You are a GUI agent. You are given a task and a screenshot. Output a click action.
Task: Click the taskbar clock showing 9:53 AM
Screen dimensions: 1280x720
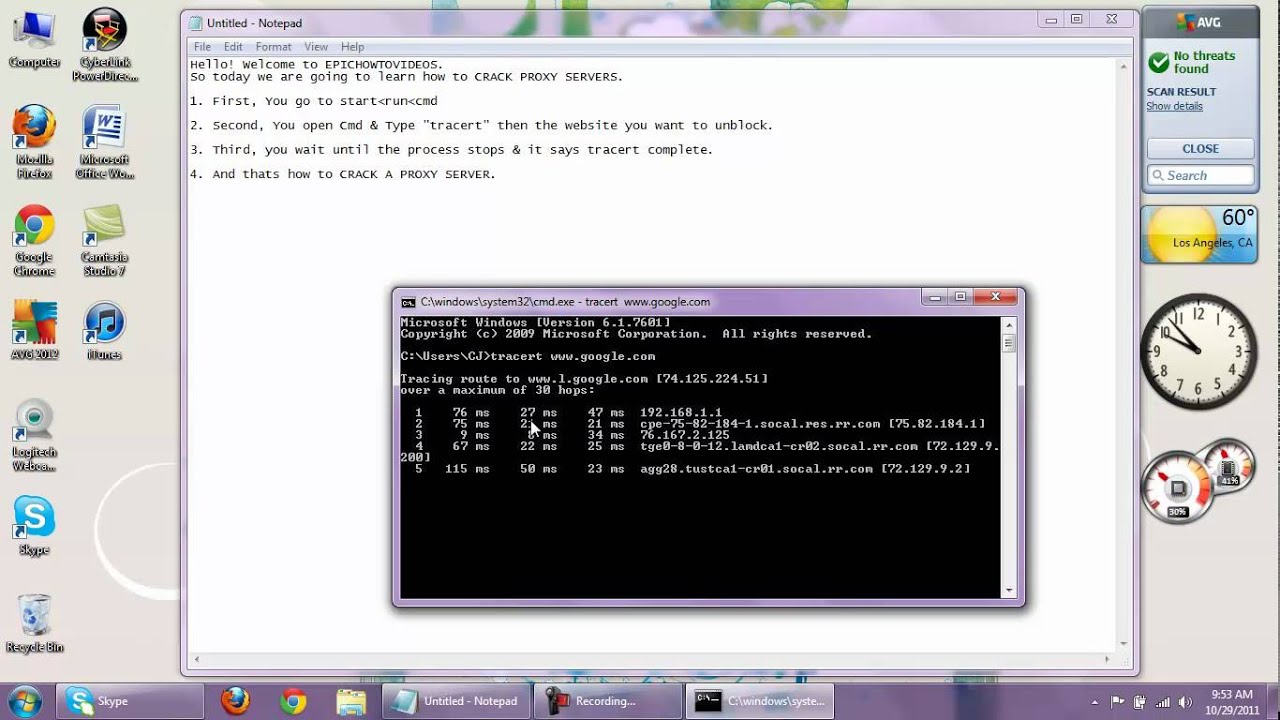[x=1231, y=701]
